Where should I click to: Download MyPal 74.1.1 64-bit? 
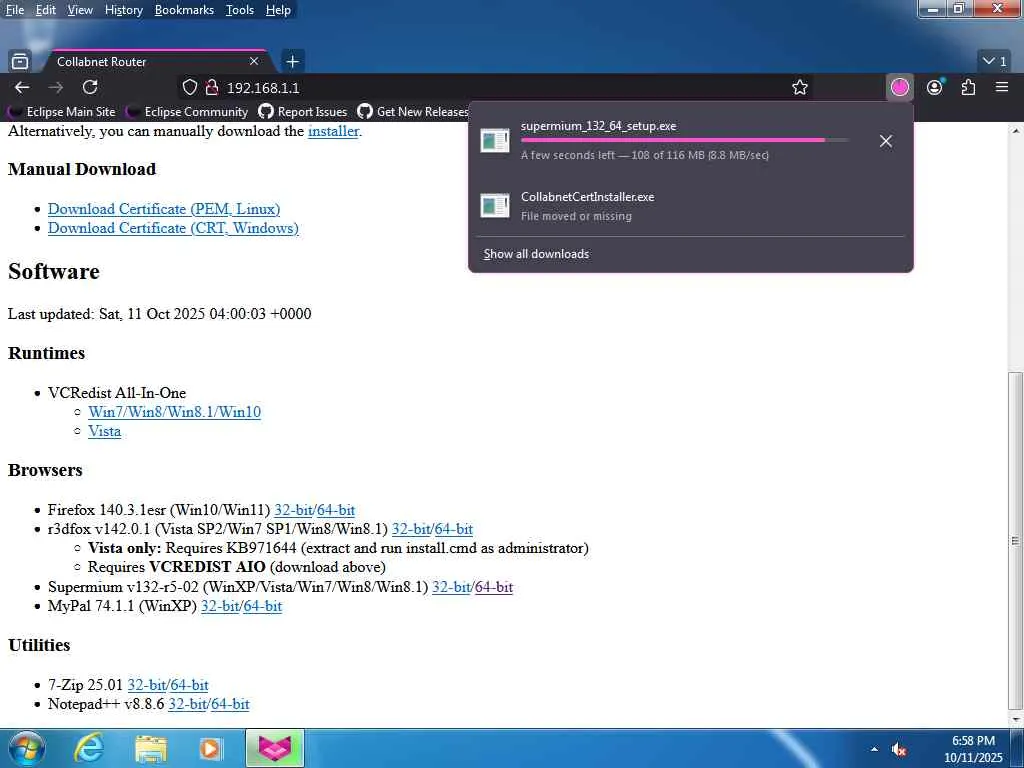[x=263, y=606]
